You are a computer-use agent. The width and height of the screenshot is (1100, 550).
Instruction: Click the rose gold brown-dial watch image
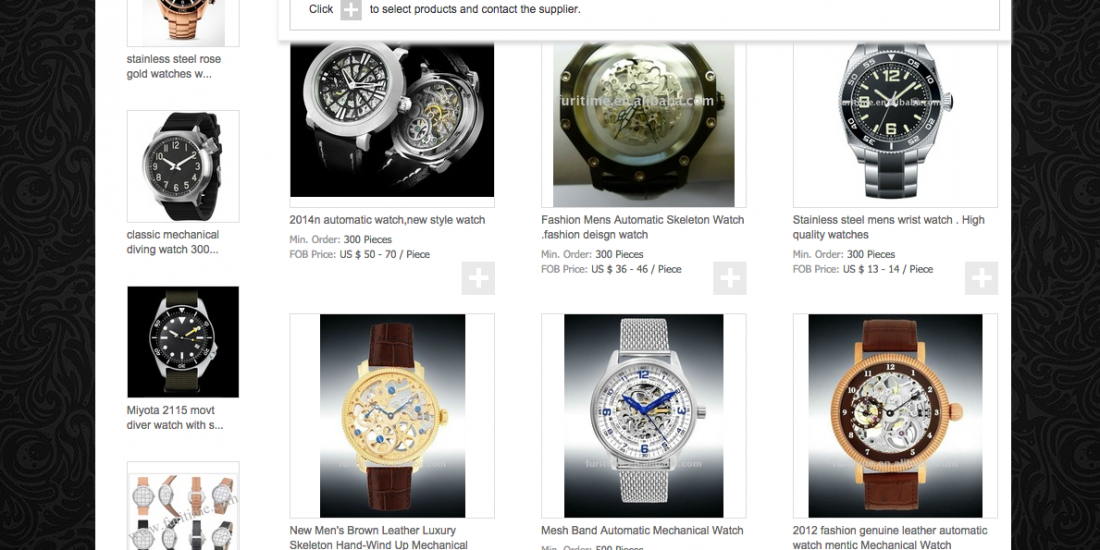click(895, 416)
